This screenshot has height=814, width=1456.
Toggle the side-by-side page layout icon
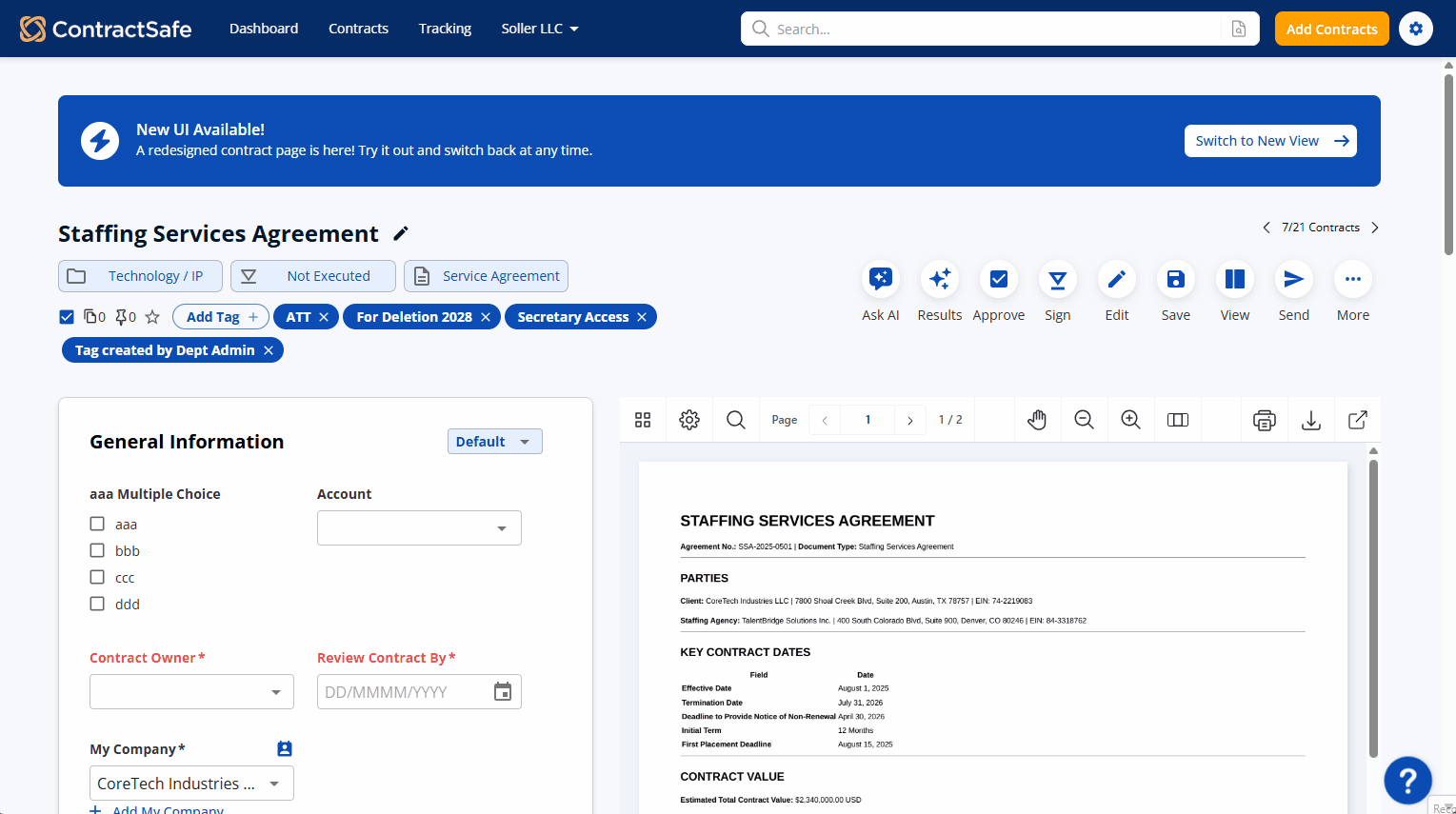pos(1178,420)
